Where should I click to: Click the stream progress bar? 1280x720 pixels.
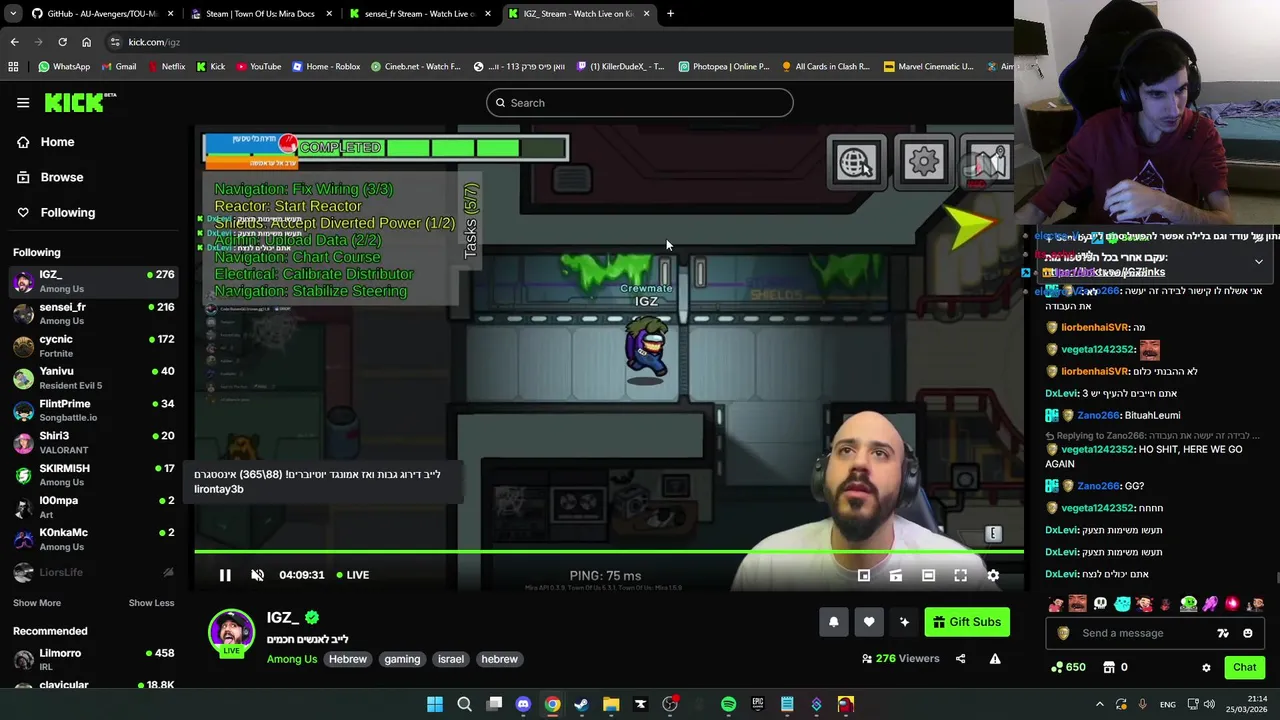click(608, 551)
